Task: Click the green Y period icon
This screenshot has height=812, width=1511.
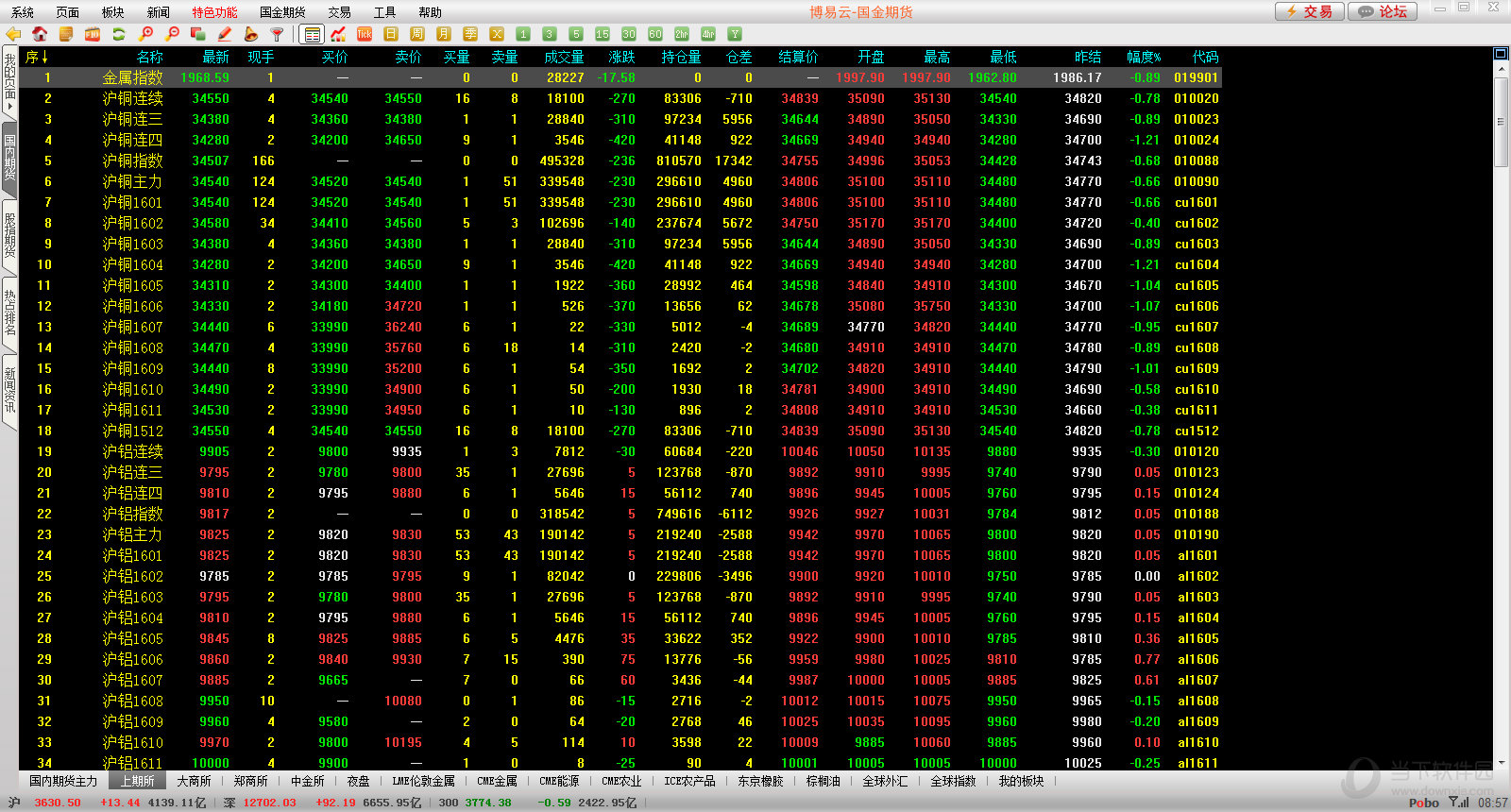Action: (735, 34)
